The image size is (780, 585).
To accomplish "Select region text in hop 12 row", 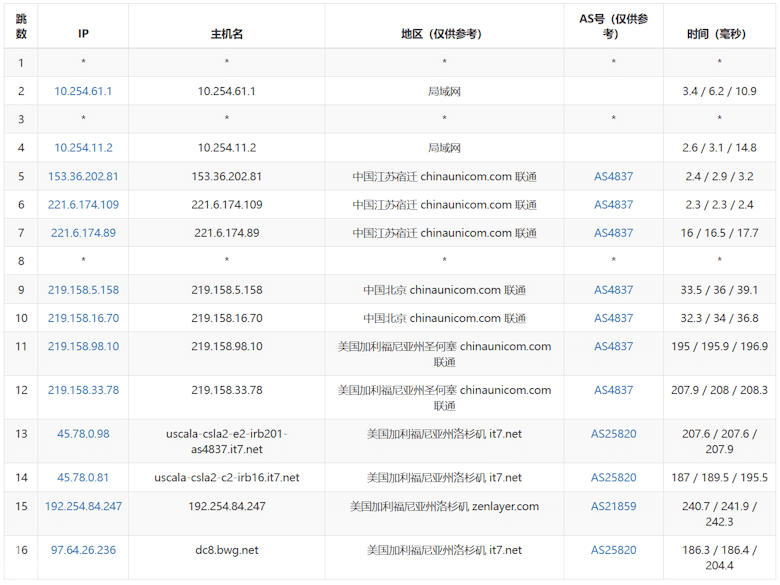I will pyautogui.click(x=444, y=397).
